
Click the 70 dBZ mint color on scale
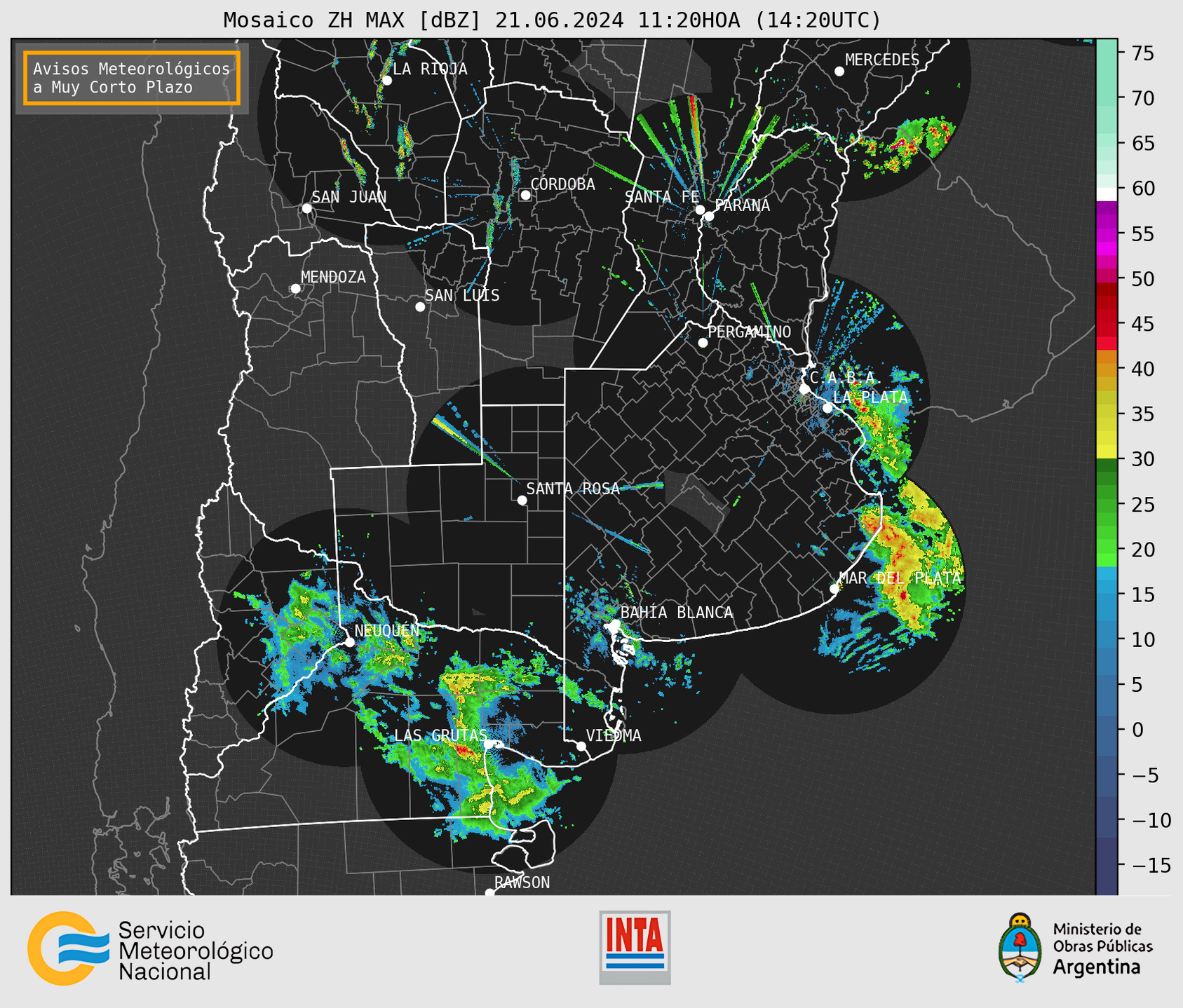click(1107, 98)
